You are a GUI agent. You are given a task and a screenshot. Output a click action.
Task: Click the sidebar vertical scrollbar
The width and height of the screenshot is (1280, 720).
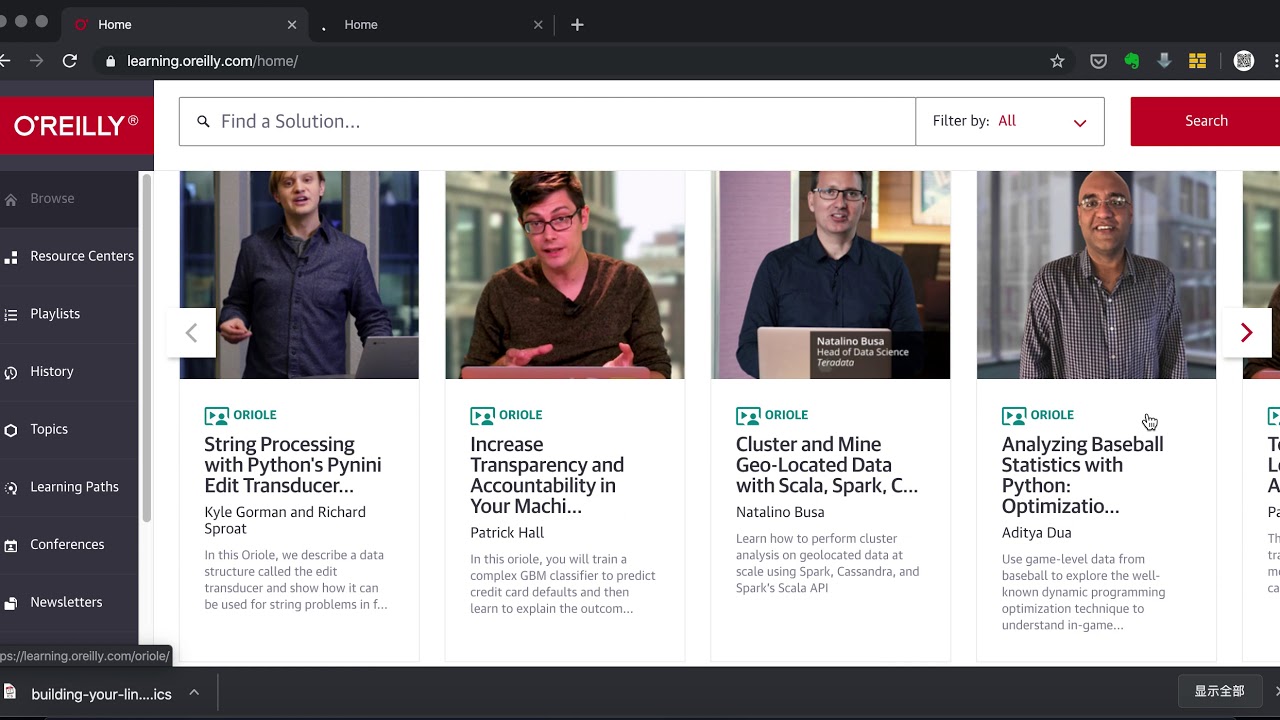[146, 347]
